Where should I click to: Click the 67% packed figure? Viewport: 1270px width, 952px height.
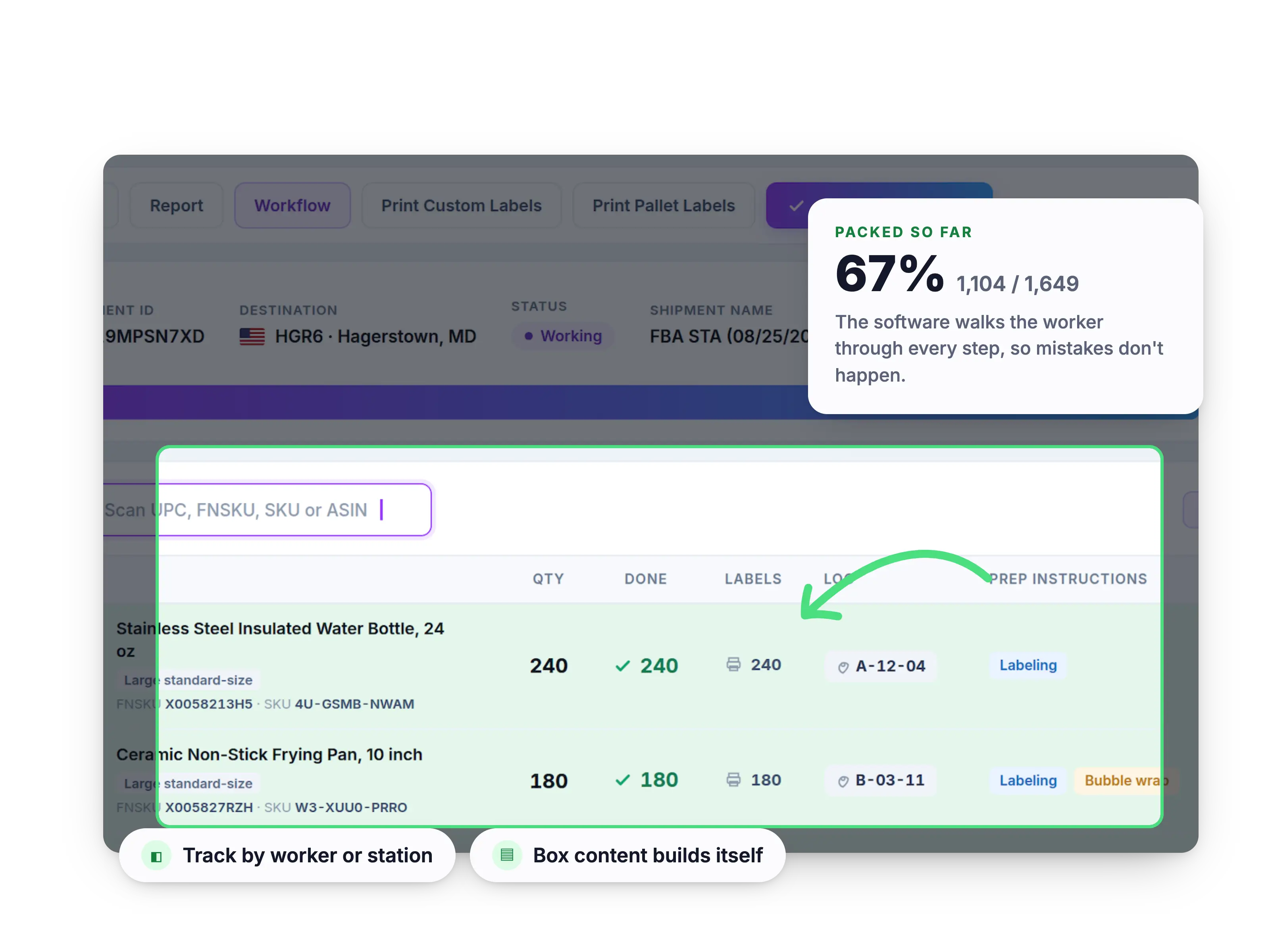click(889, 274)
